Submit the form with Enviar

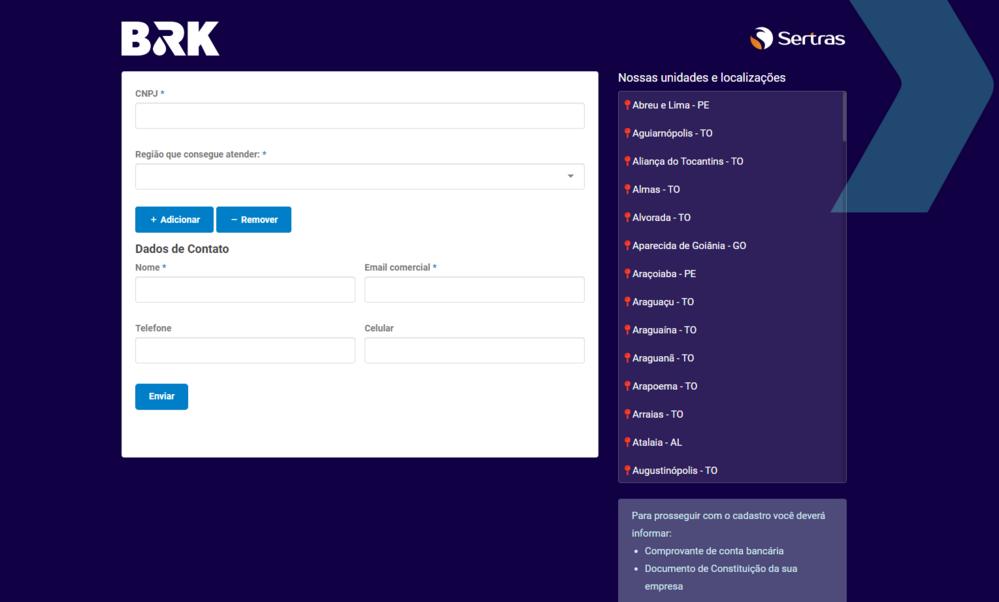(161, 397)
